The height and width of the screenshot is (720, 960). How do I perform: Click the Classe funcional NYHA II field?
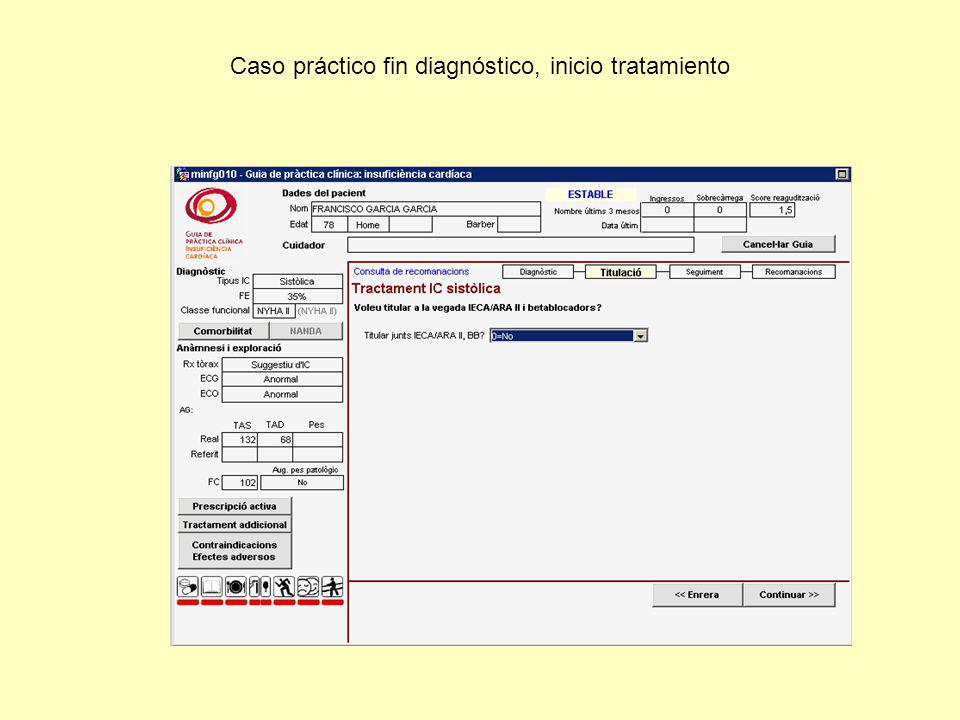274,311
